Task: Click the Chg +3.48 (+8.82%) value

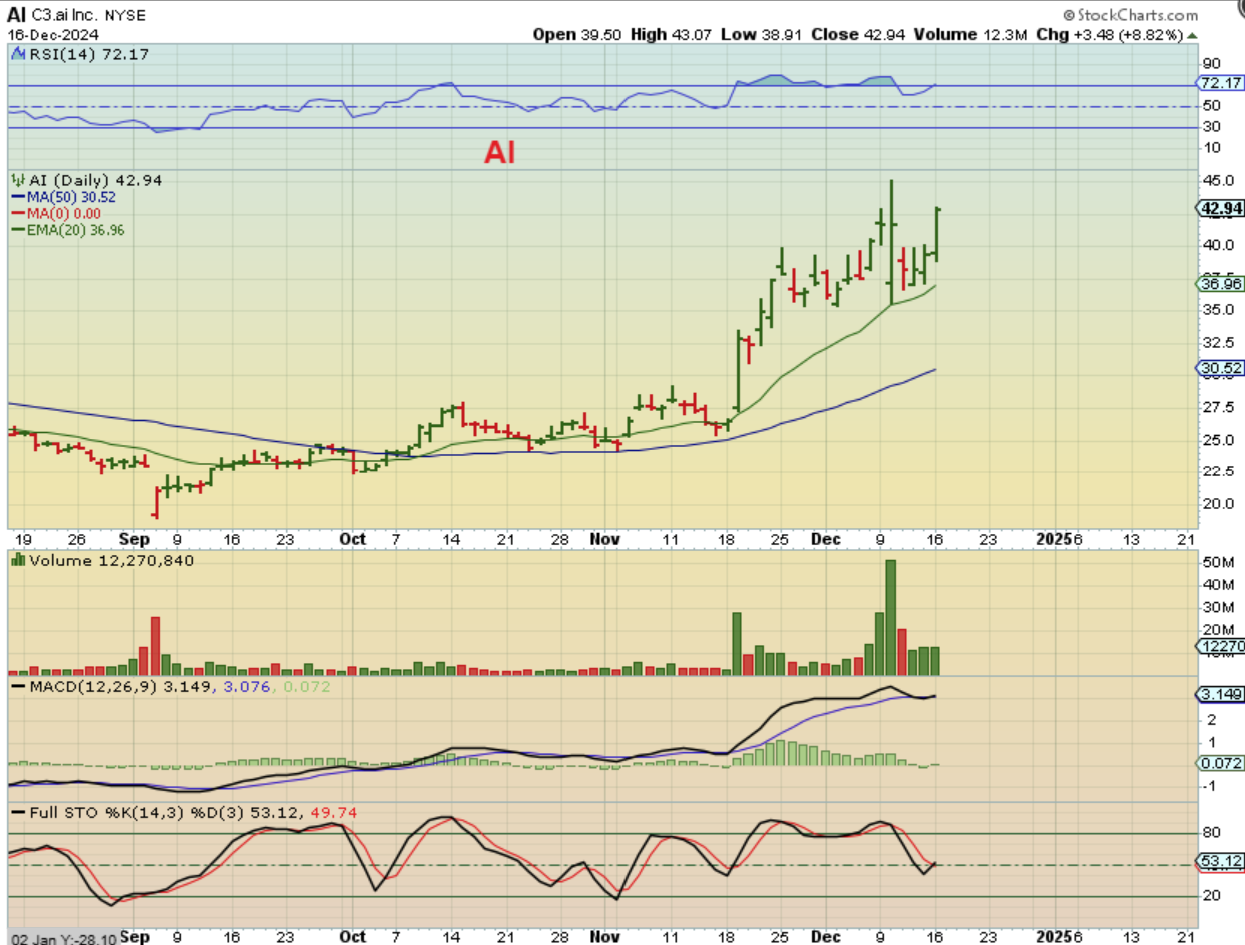Action: point(1109,34)
